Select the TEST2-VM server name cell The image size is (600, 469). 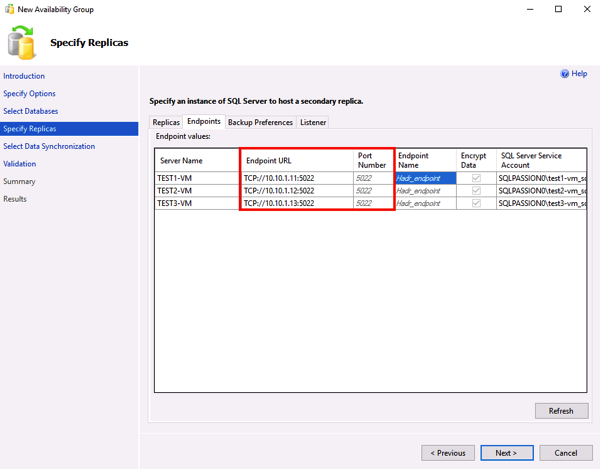click(197, 191)
